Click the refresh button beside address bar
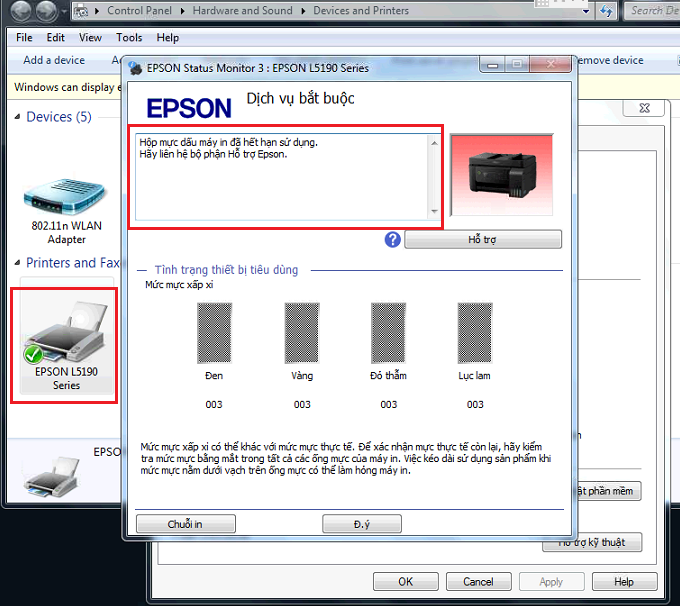 (606, 10)
